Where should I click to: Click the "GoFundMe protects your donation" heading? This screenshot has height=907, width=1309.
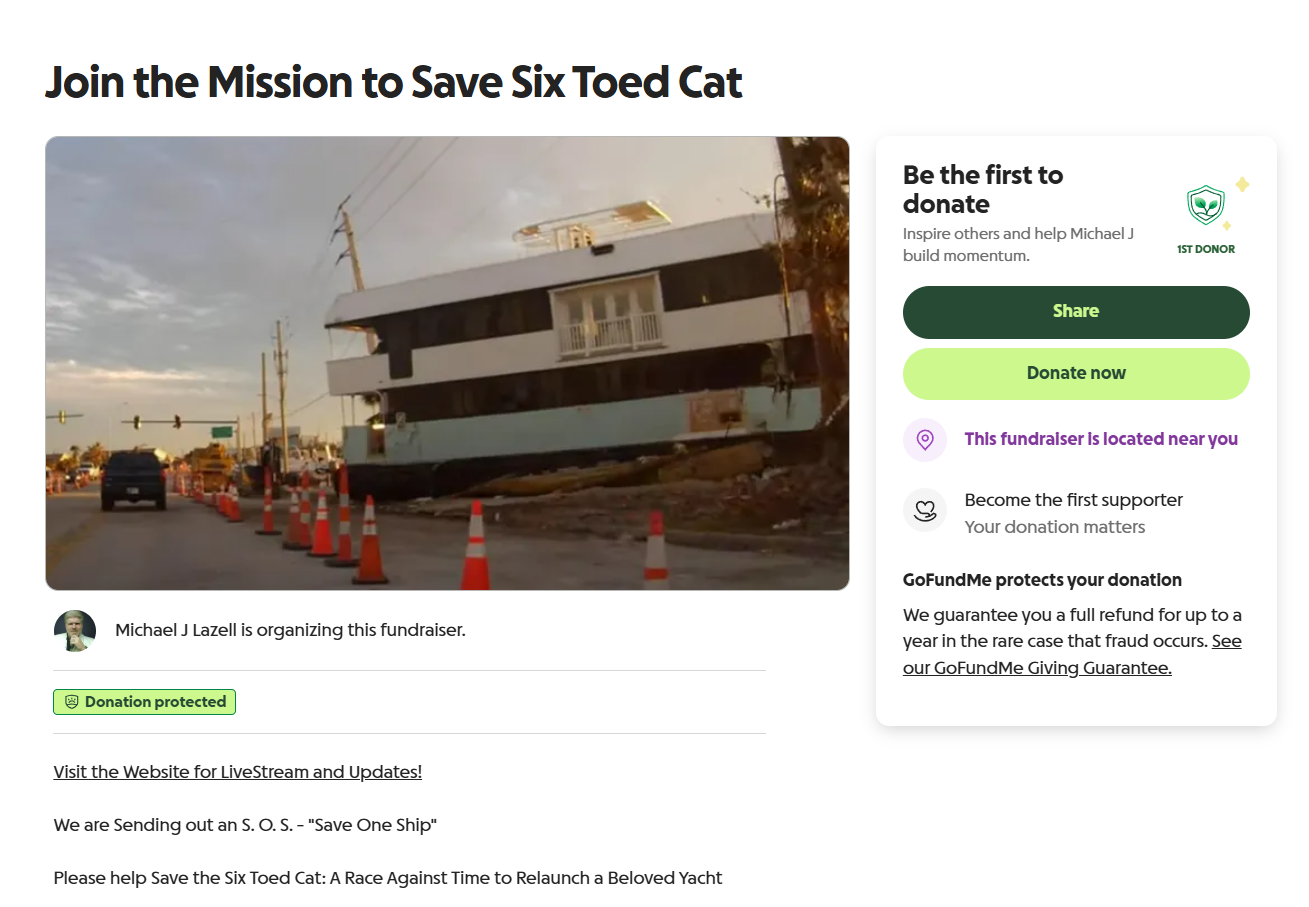click(1042, 580)
